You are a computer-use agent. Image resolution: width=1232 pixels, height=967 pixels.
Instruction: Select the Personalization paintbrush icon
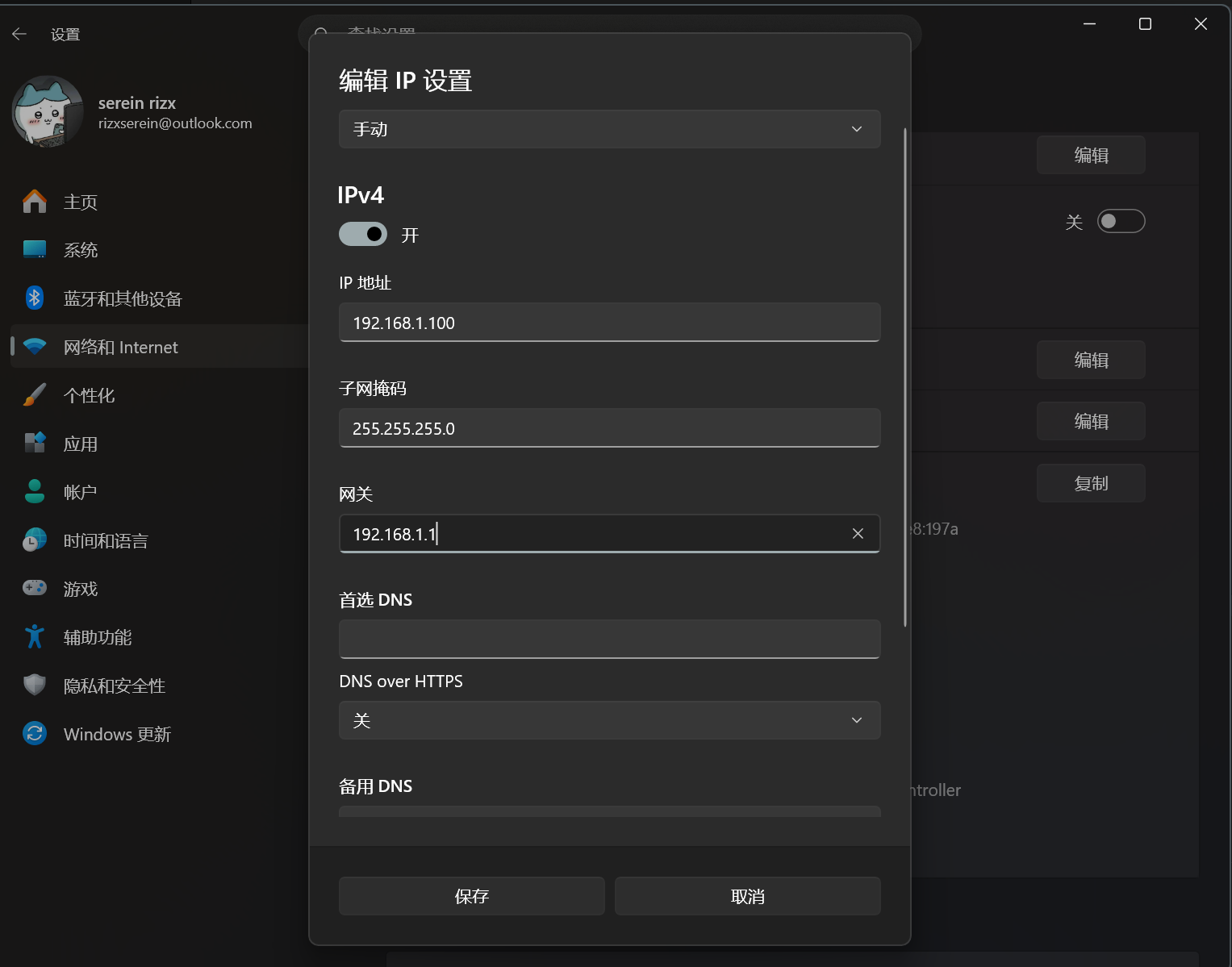pyautogui.click(x=34, y=395)
